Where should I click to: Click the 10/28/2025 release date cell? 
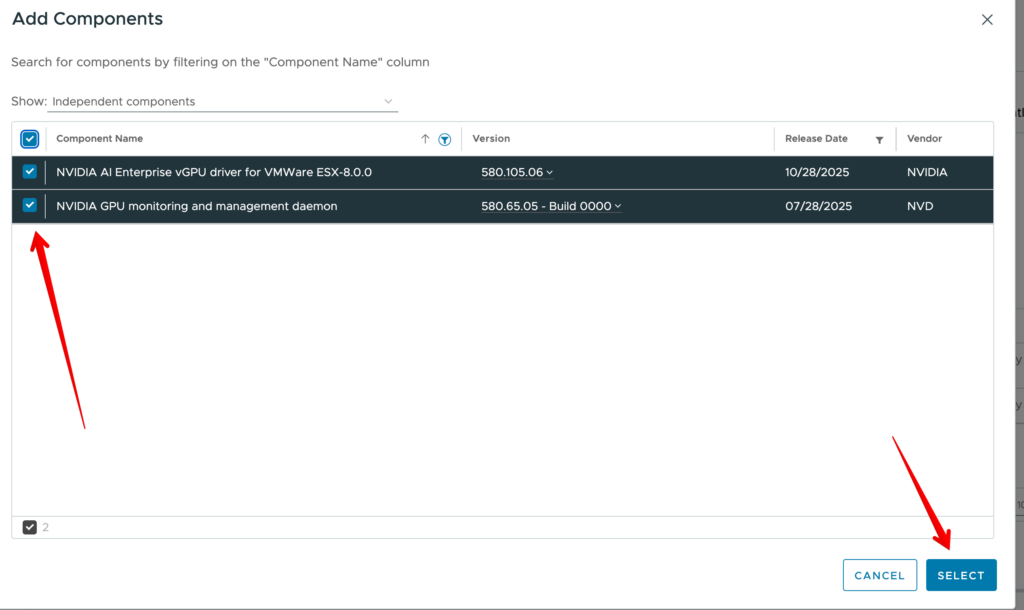[x=817, y=172]
